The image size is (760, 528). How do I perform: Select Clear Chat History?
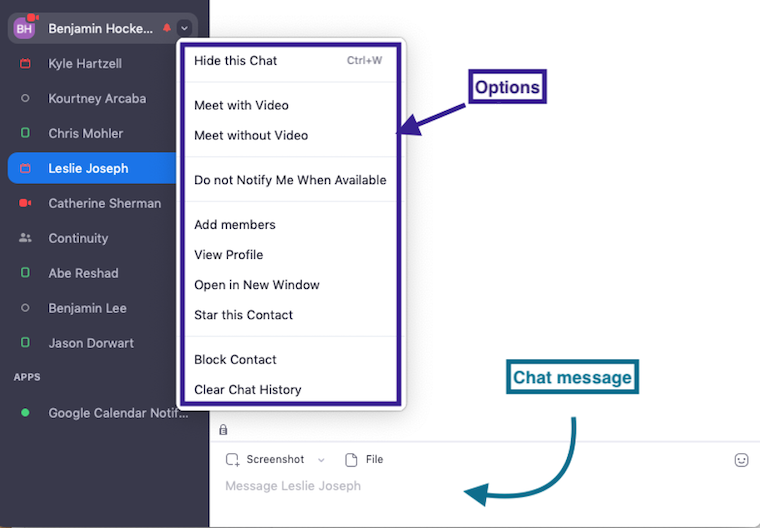coord(247,390)
